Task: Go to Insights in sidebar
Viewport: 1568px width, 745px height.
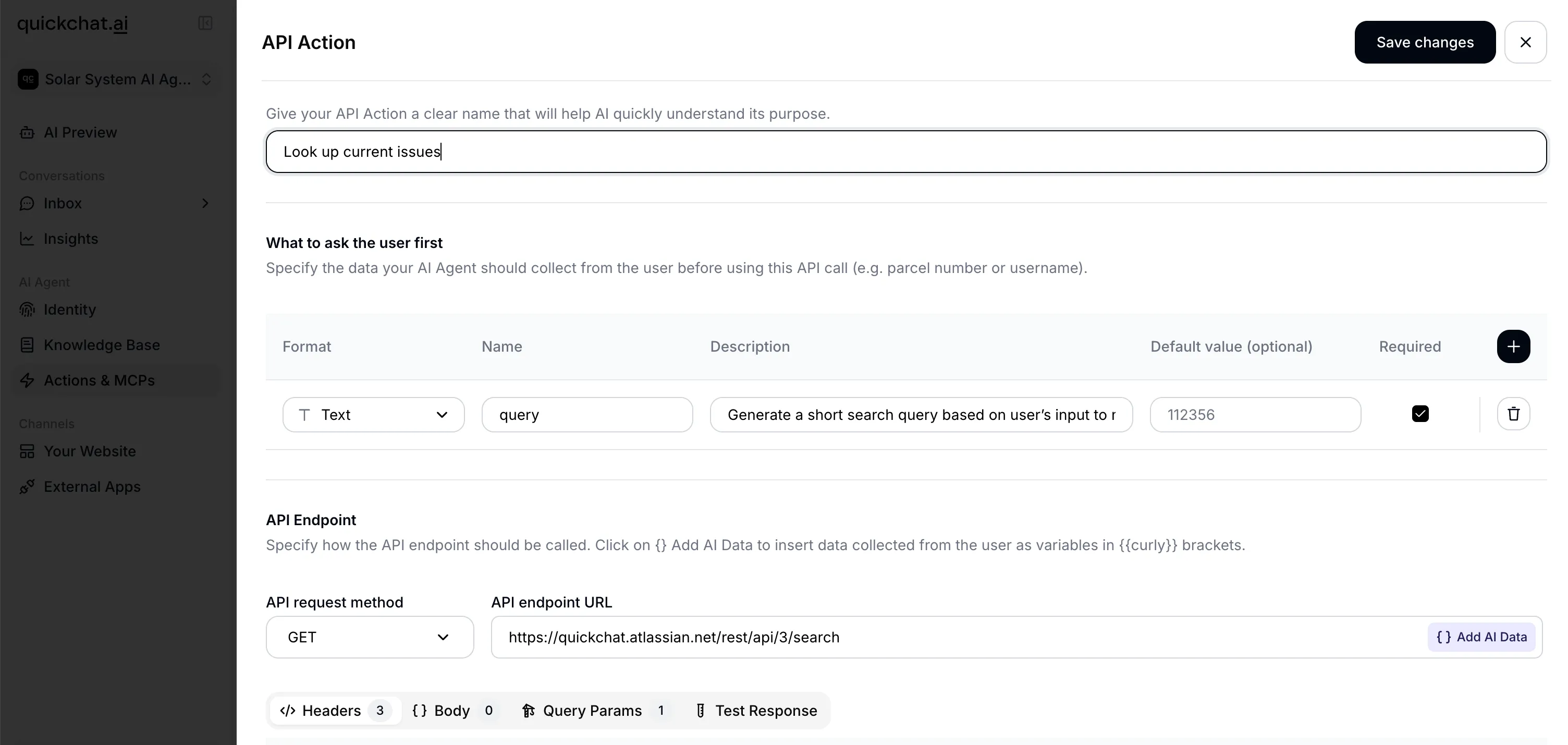Action: (x=70, y=239)
